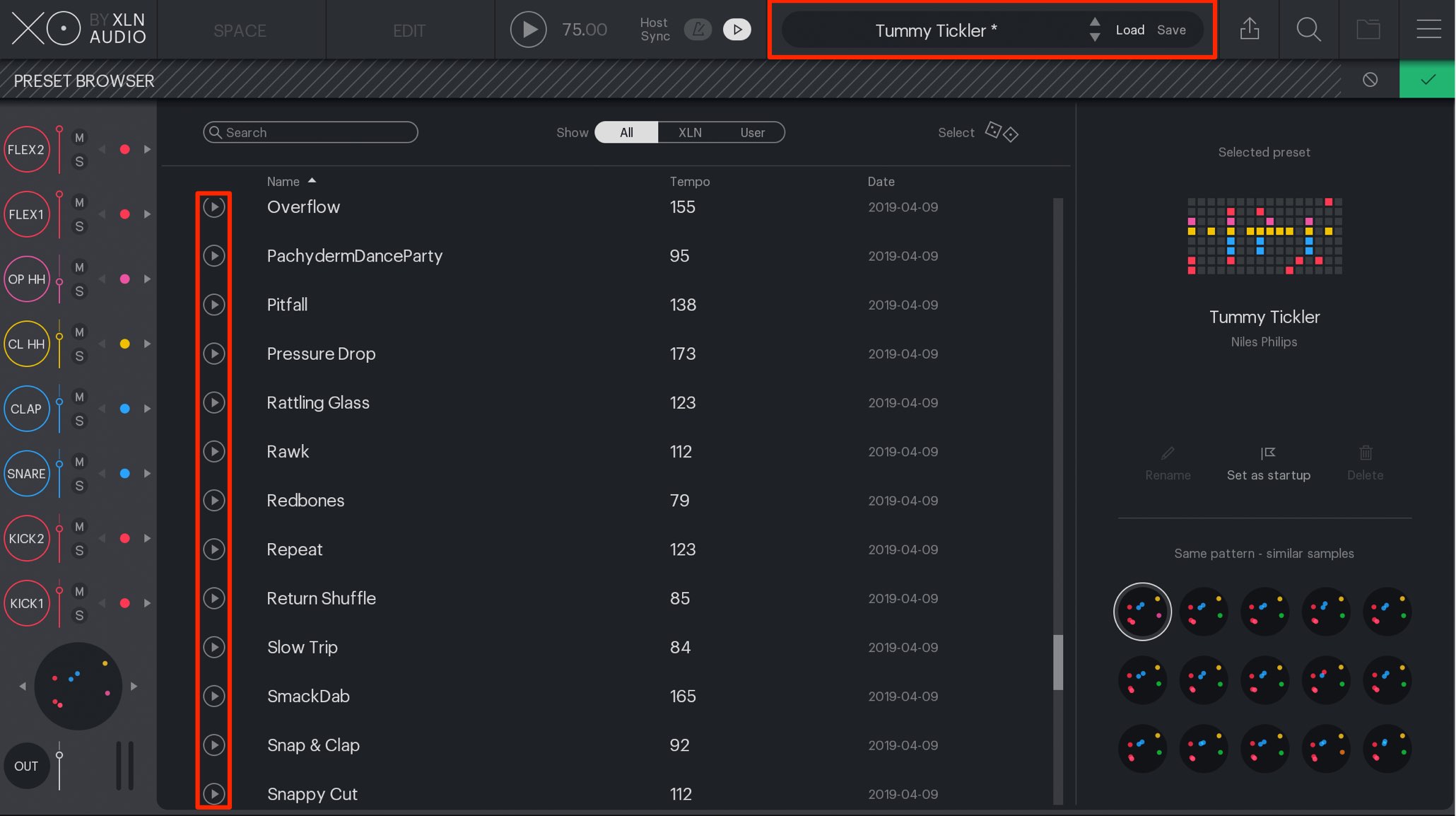Select the highlighted similar samples thumbnail
Screen dimensions: 1456x816
pyautogui.click(x=1142, y=612)
